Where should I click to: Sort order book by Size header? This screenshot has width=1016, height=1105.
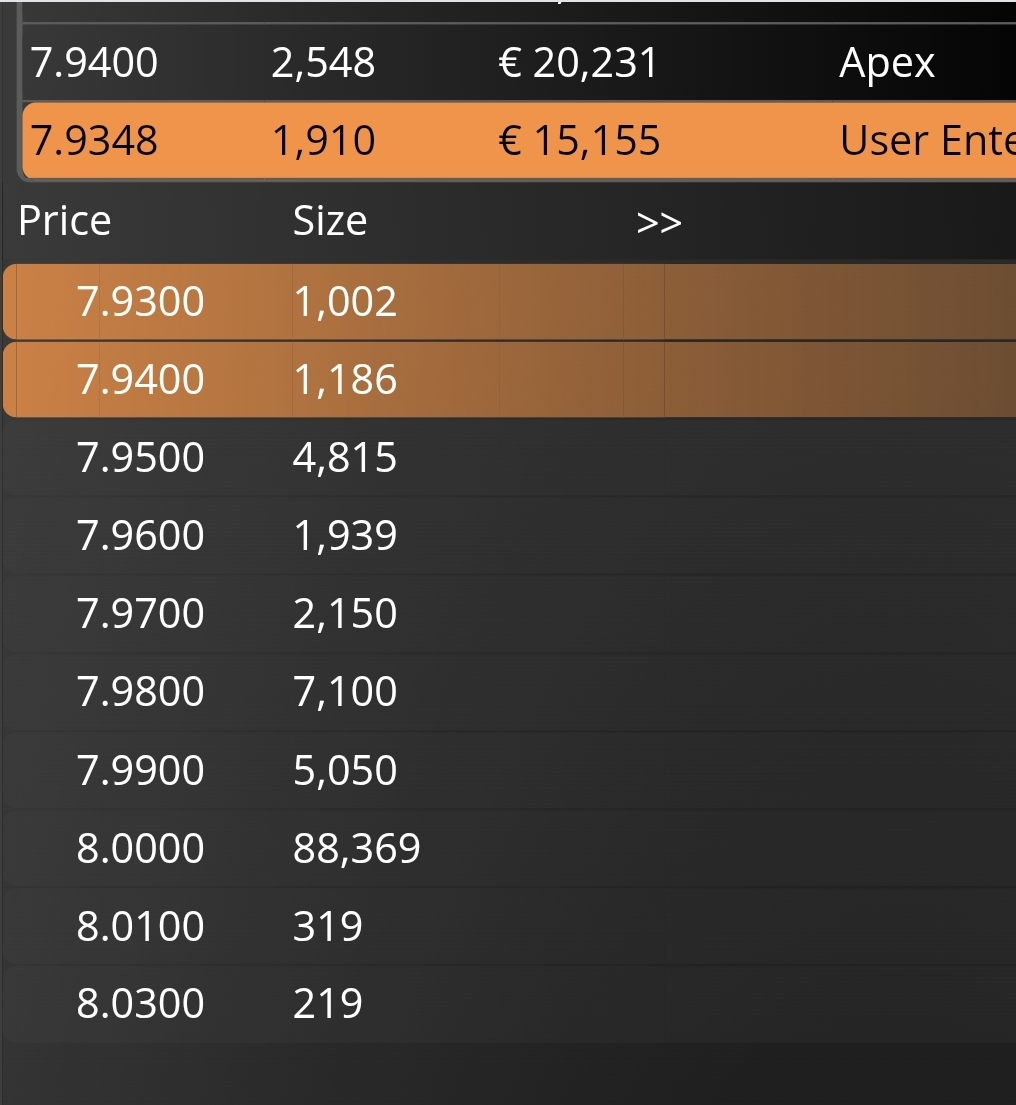click(329, 221)
